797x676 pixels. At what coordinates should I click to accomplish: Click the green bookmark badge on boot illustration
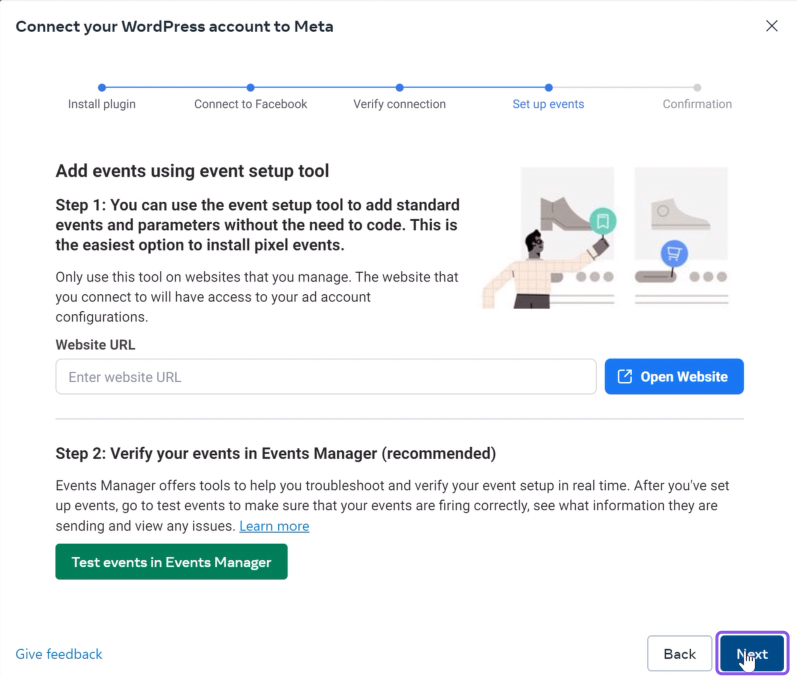tap(602, 221)
